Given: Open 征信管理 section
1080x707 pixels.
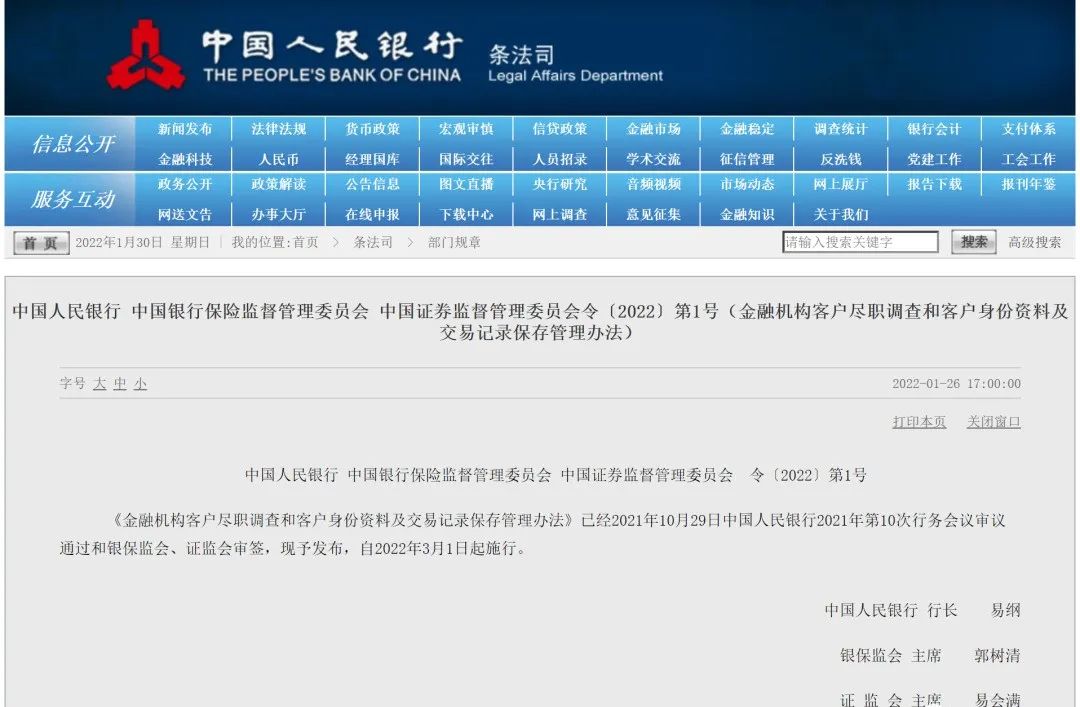Looking at the screenshot, I should click(x=747, y=159).
